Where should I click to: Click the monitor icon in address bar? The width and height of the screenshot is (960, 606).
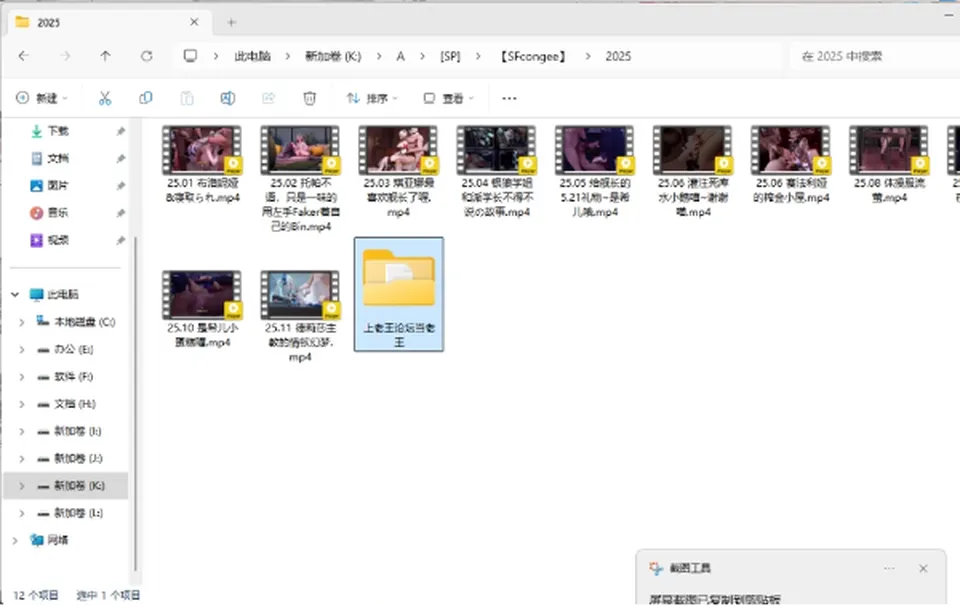[x=190, y=56]
